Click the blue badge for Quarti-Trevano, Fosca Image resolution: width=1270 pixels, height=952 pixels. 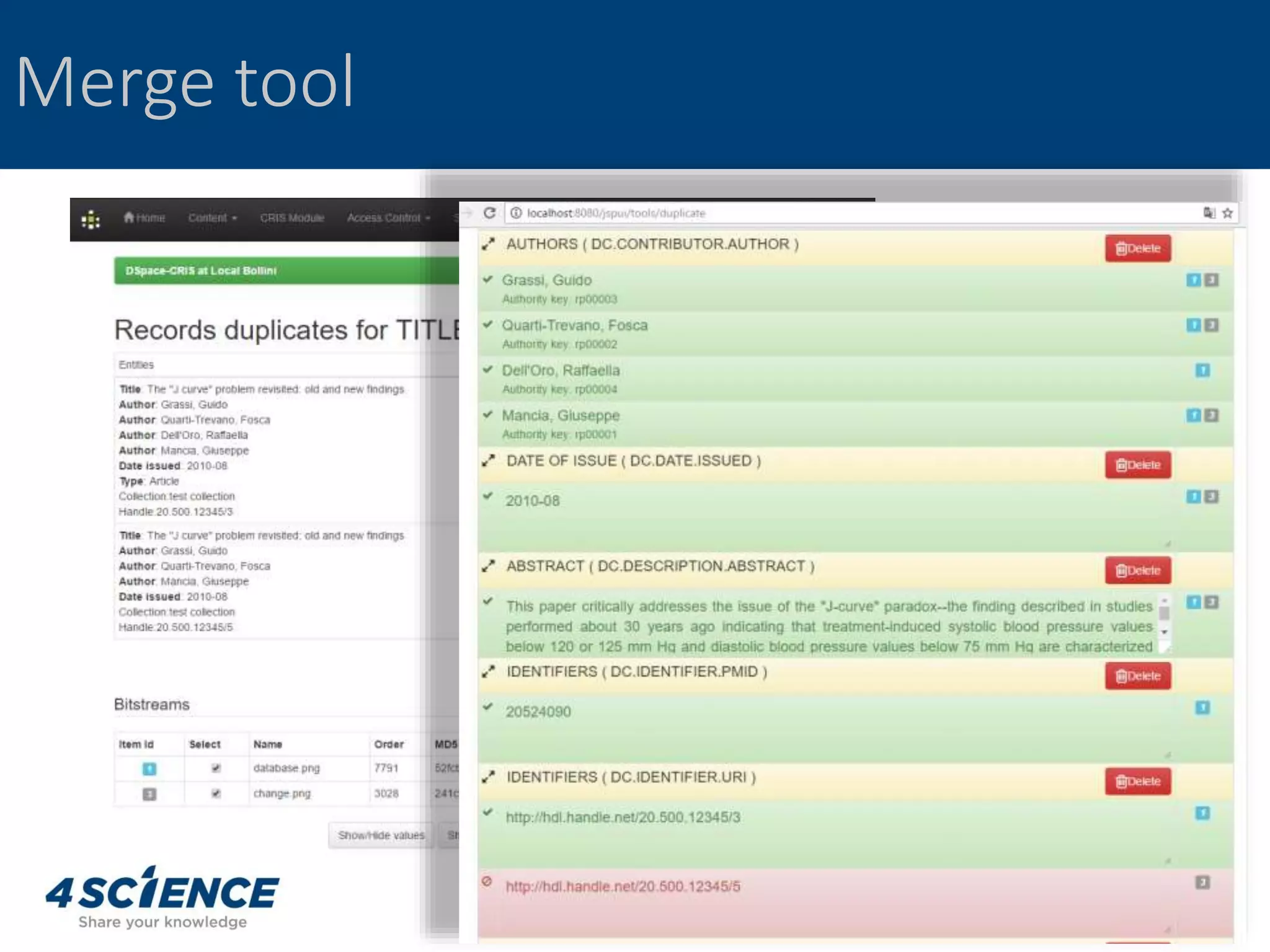(x=1194, y=325)
